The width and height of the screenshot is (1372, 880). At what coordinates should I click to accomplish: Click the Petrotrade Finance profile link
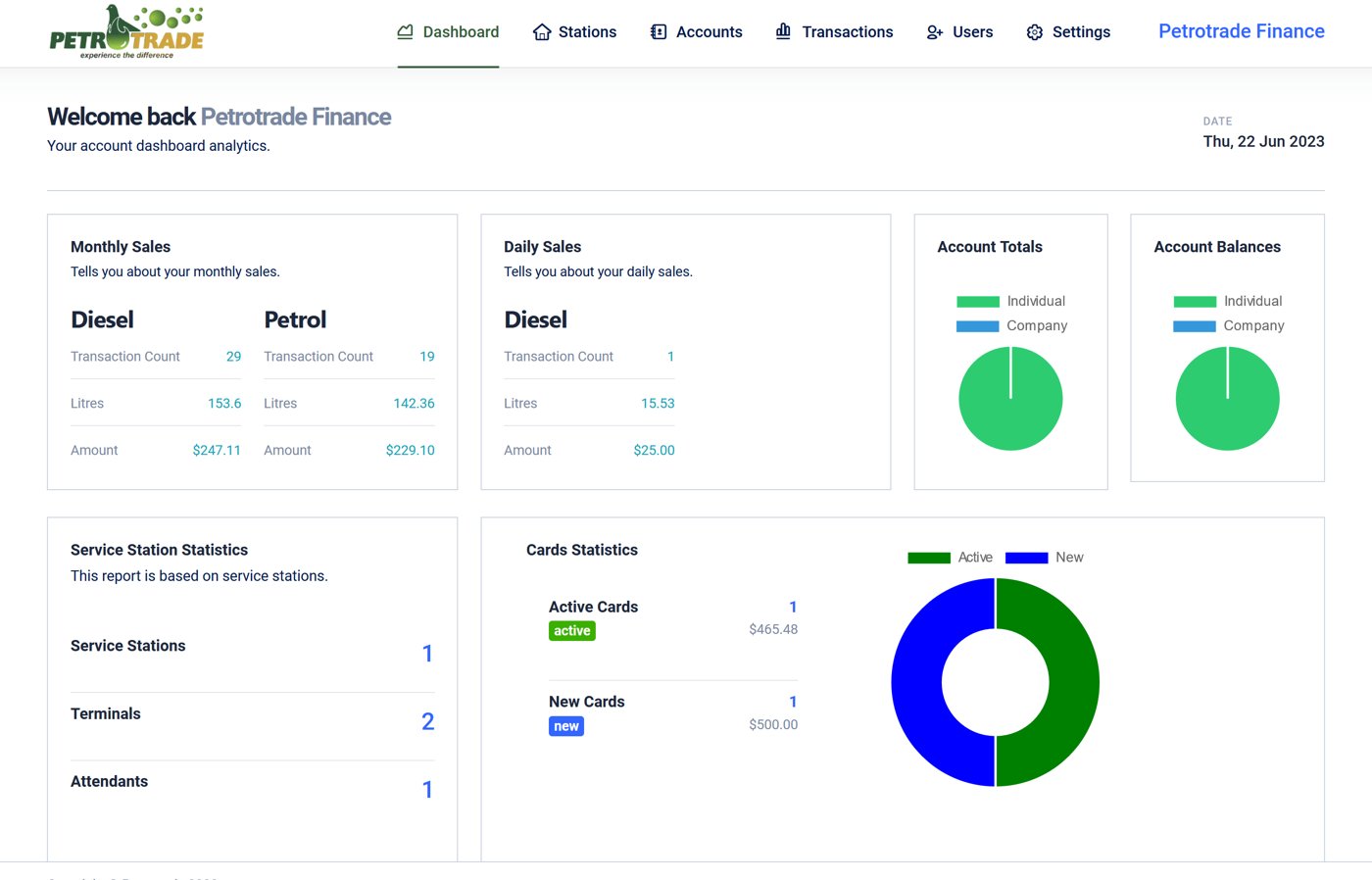click(1241, 31)
